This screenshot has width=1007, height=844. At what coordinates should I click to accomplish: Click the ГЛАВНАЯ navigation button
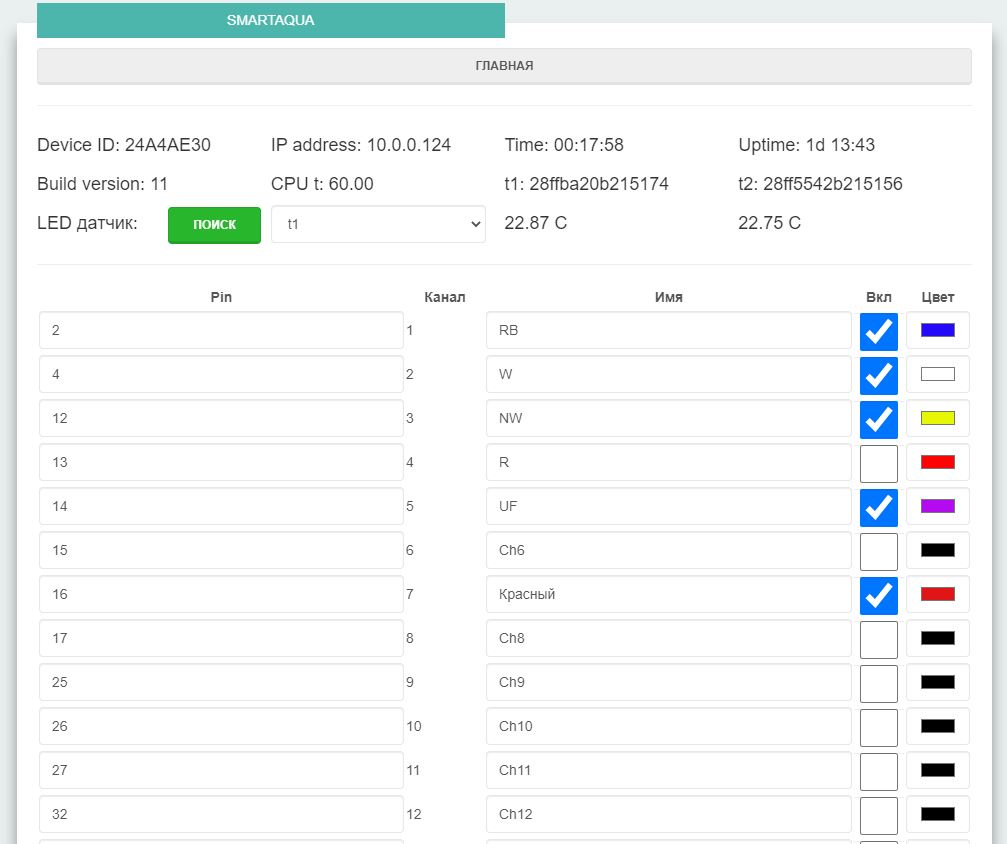[504, 66]
